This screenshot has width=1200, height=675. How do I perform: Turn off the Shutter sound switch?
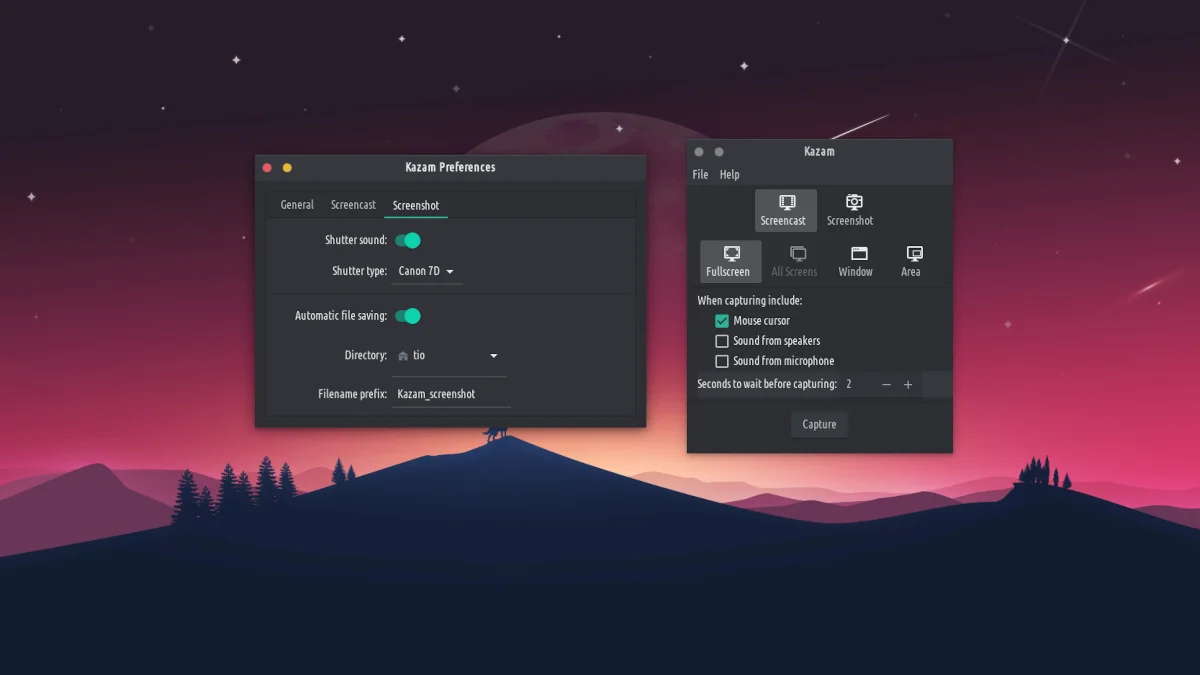point(408,240)
